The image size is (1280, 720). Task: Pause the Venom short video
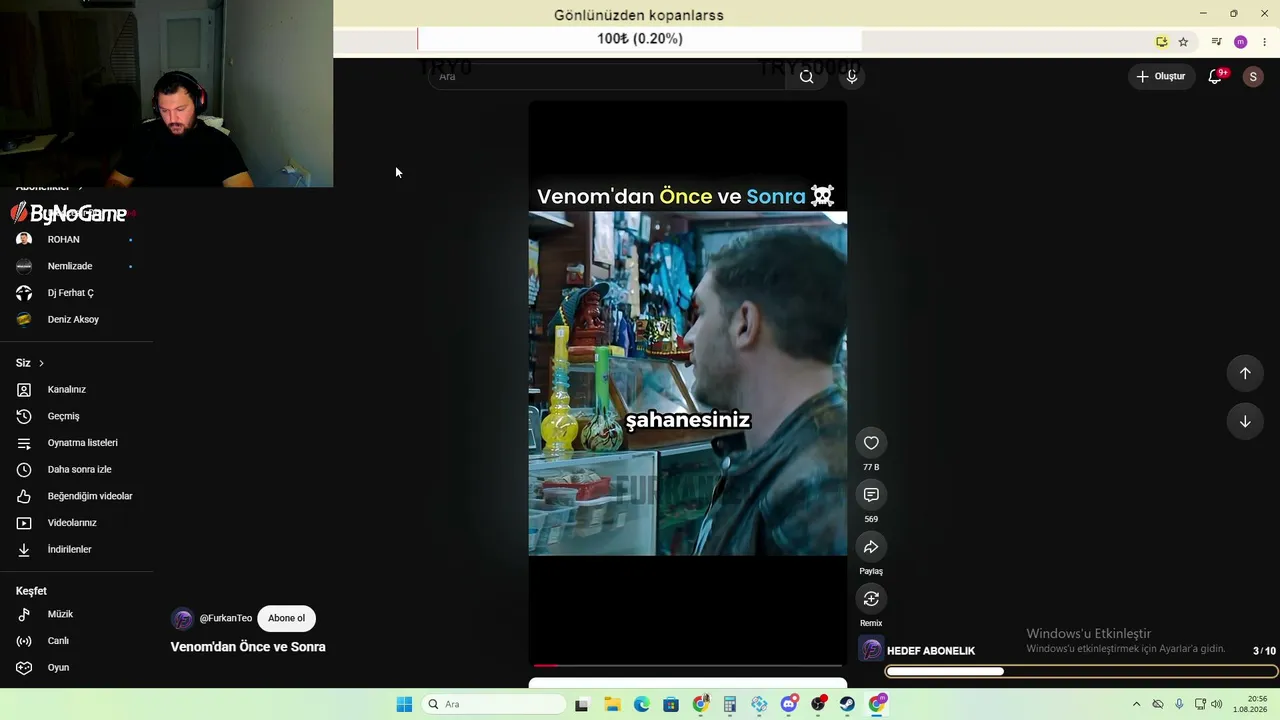point(688,383)
